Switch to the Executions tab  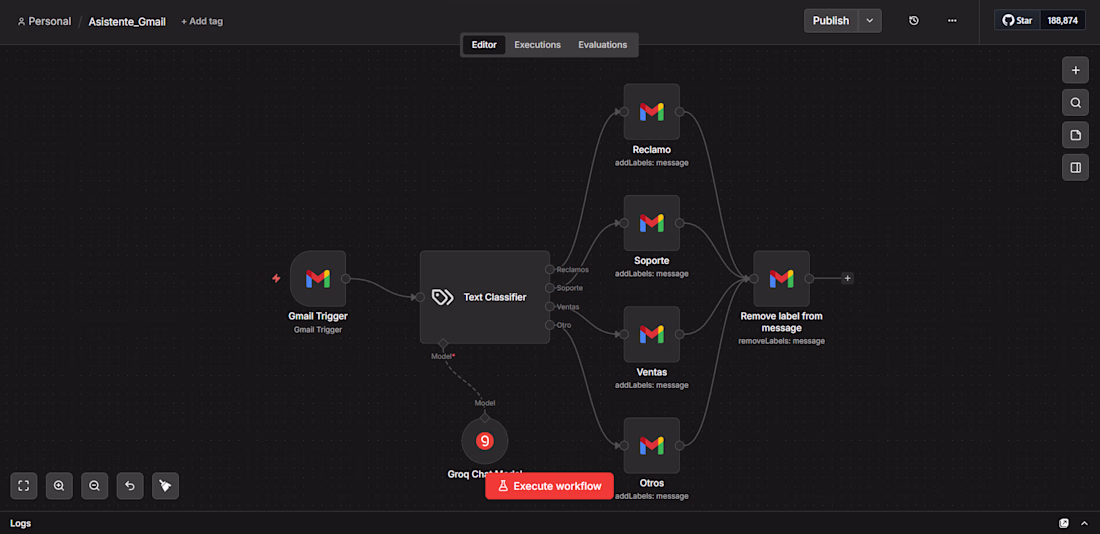[x=537, y=45]
